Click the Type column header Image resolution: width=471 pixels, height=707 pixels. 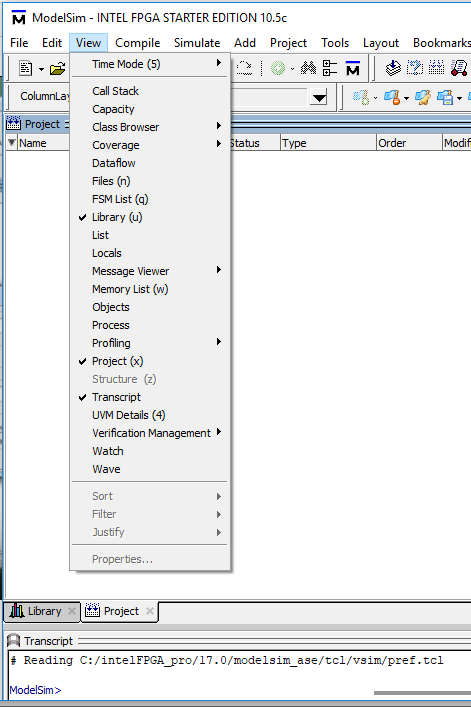pos(328,143)
